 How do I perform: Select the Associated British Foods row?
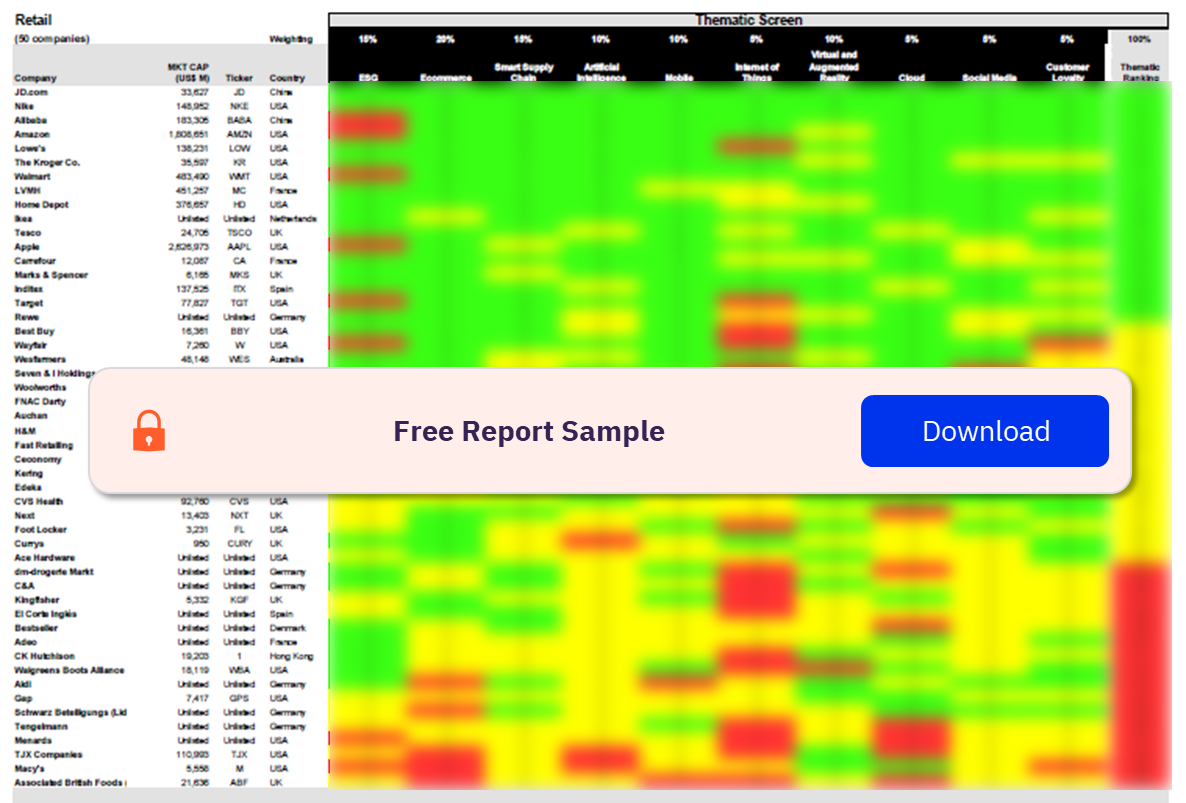click(x=170, y=783)
